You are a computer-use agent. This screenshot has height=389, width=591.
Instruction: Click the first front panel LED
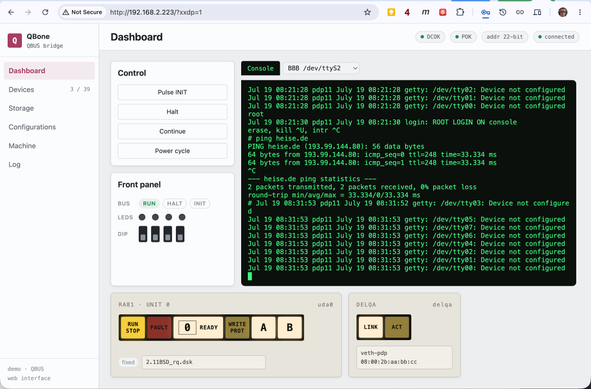[x=142, y=217]
